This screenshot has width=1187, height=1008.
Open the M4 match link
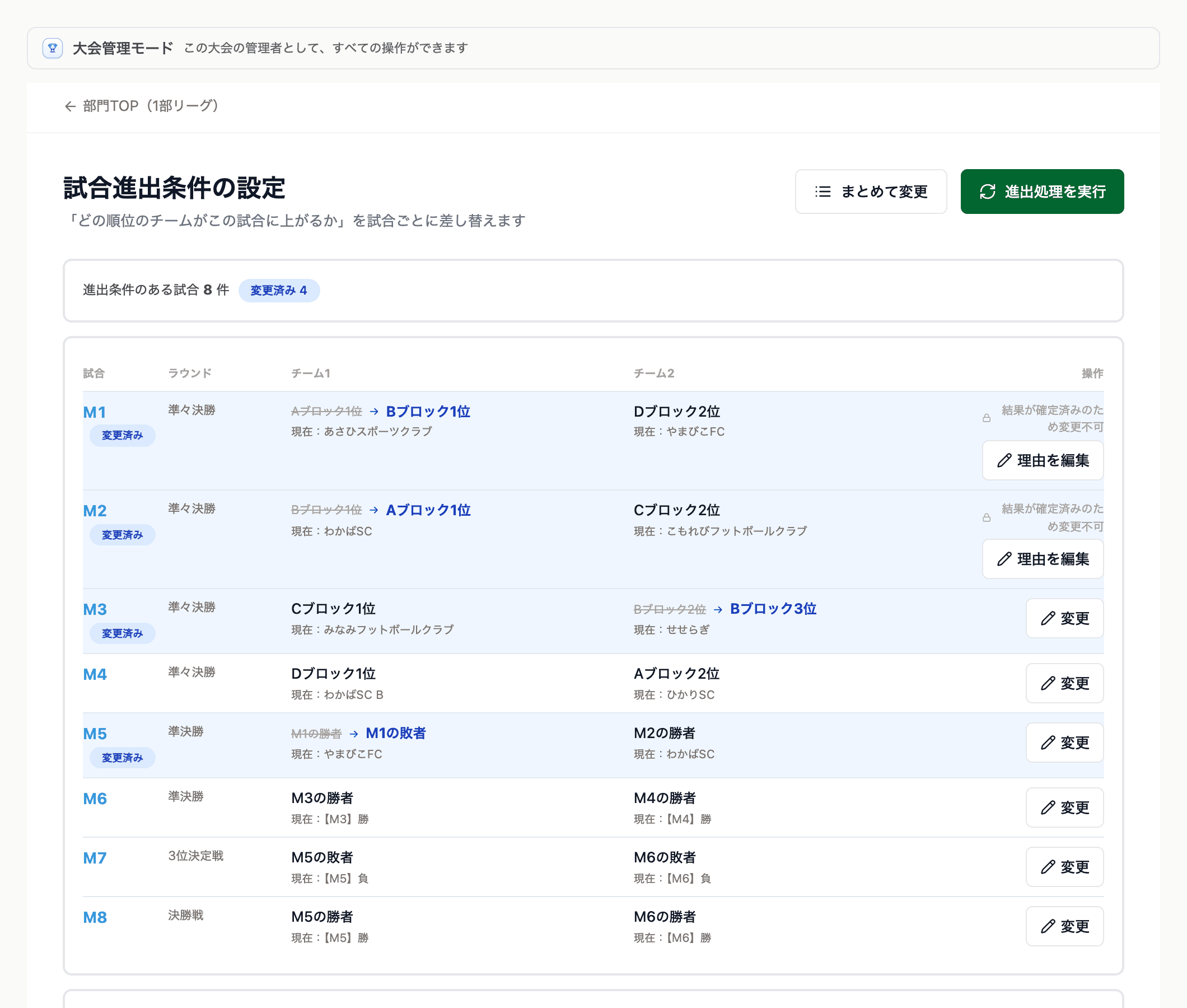95,674
